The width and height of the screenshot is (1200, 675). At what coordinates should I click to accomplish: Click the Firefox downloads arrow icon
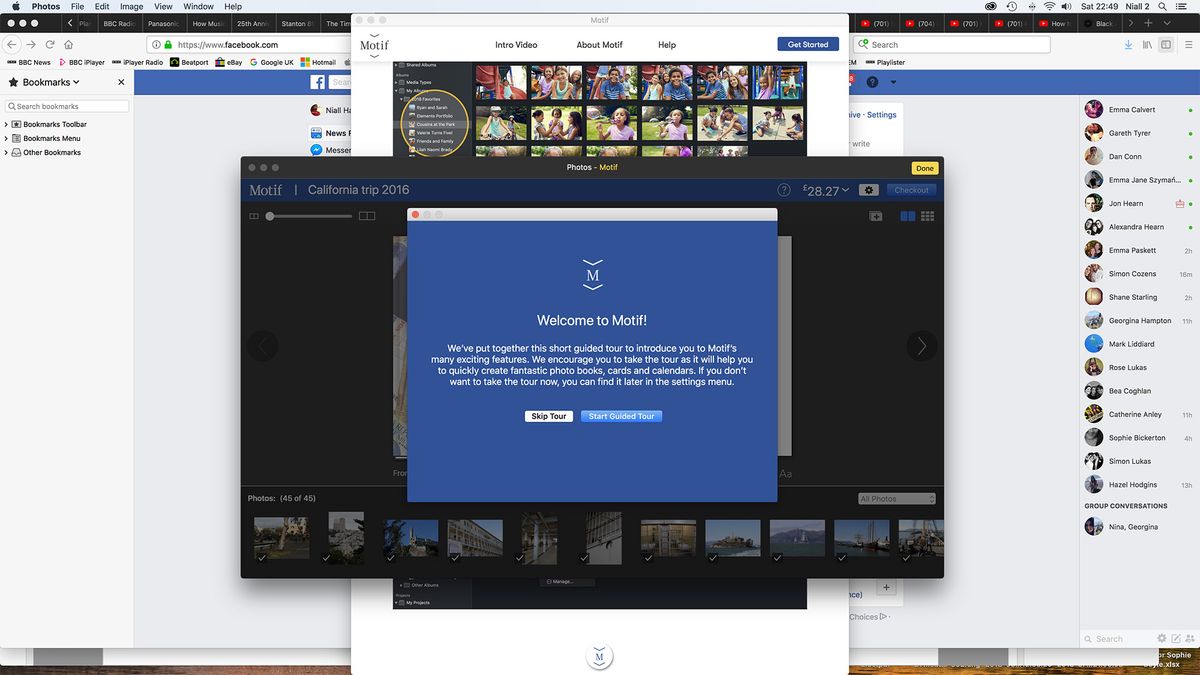click(1128, 44)
